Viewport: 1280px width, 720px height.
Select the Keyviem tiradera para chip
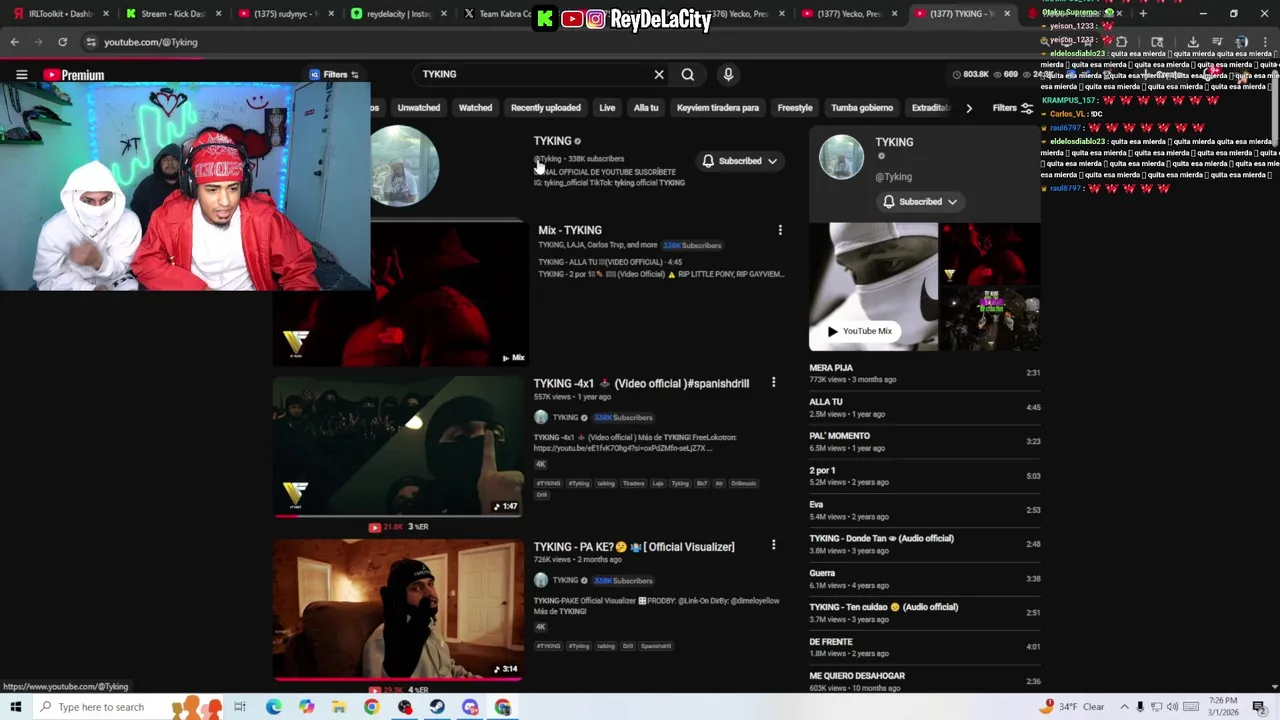coord(718,108)
